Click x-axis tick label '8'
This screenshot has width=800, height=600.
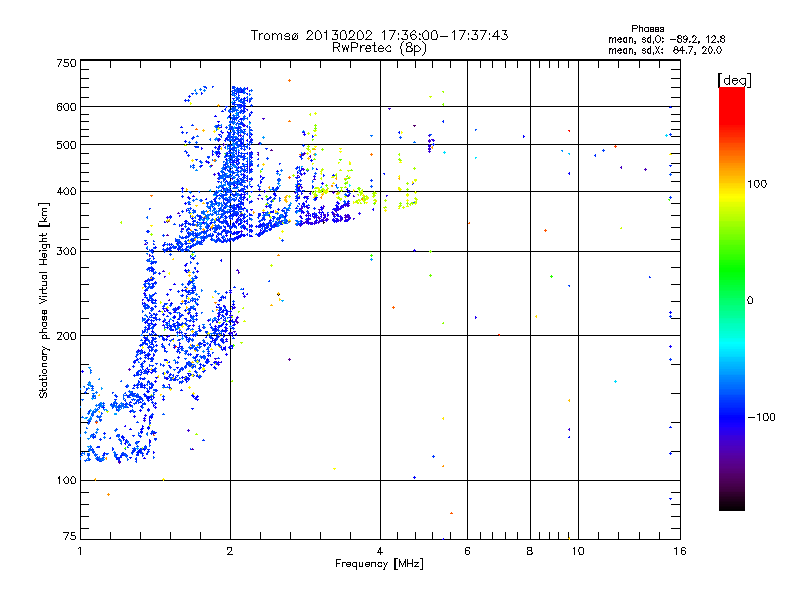point(530,551)
